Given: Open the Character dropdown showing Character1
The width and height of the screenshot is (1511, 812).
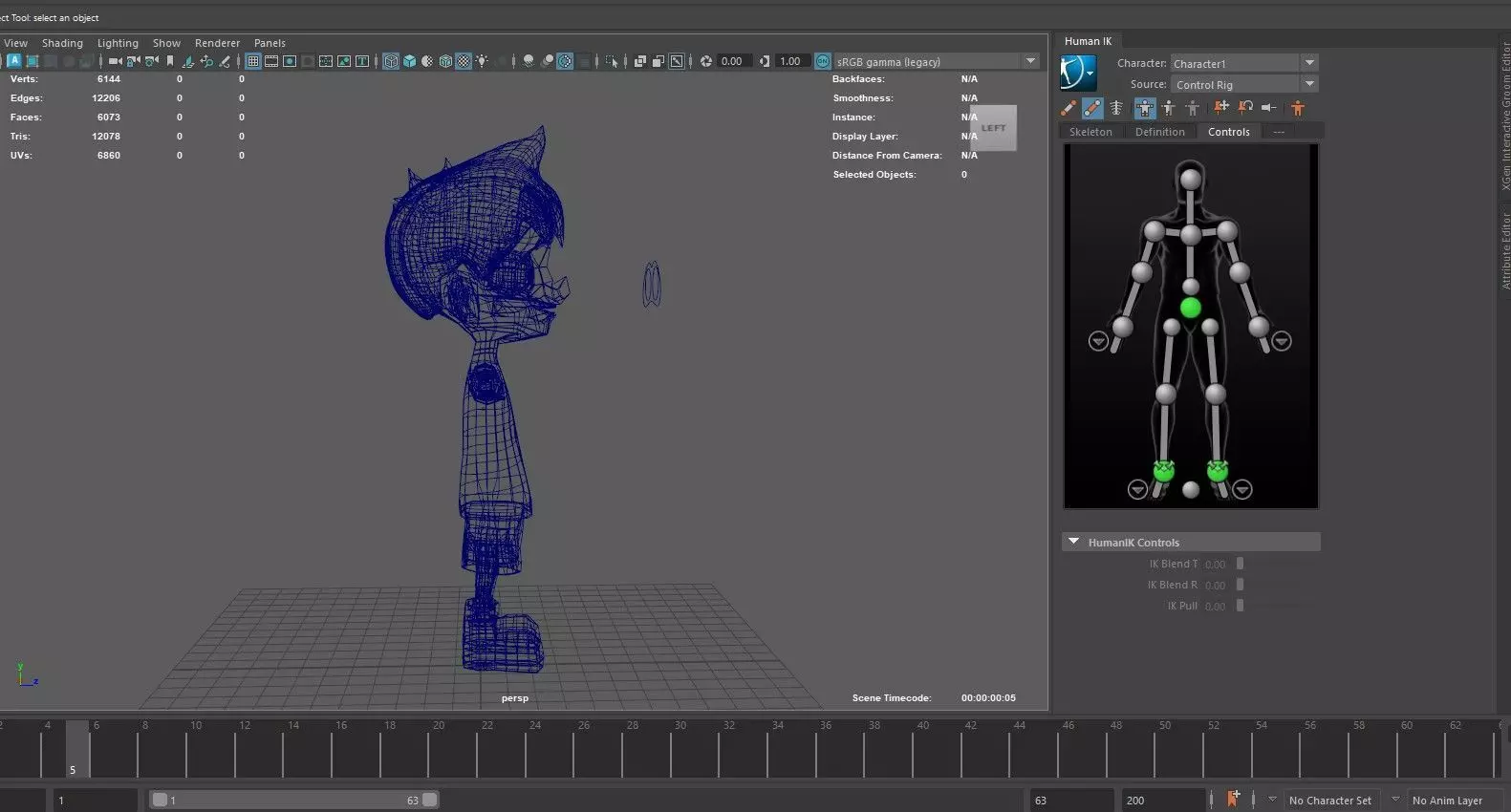Looking at the screenshot, I should point(1244,63).
